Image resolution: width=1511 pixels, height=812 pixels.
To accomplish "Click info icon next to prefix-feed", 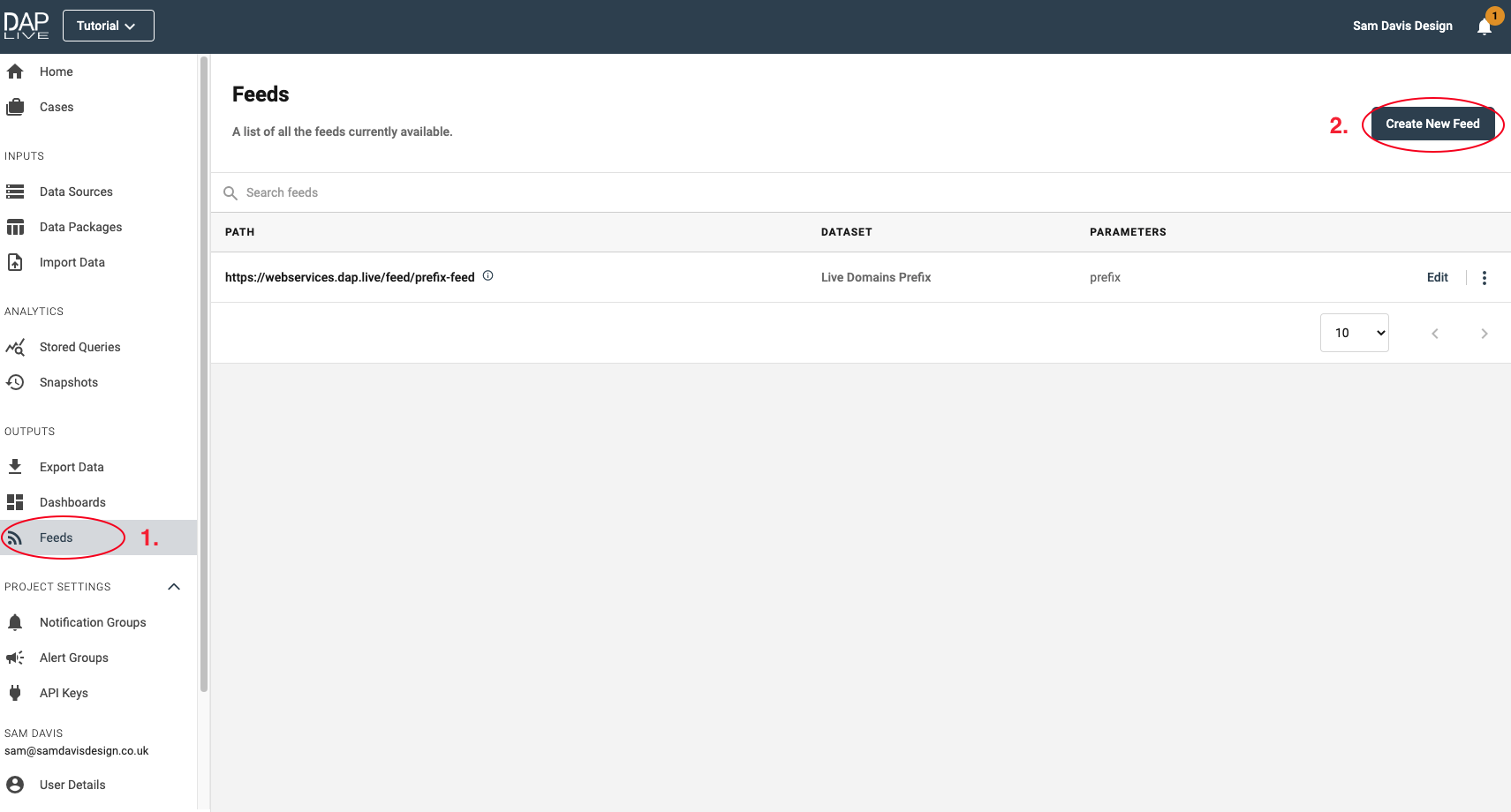I will click(488, 275).
